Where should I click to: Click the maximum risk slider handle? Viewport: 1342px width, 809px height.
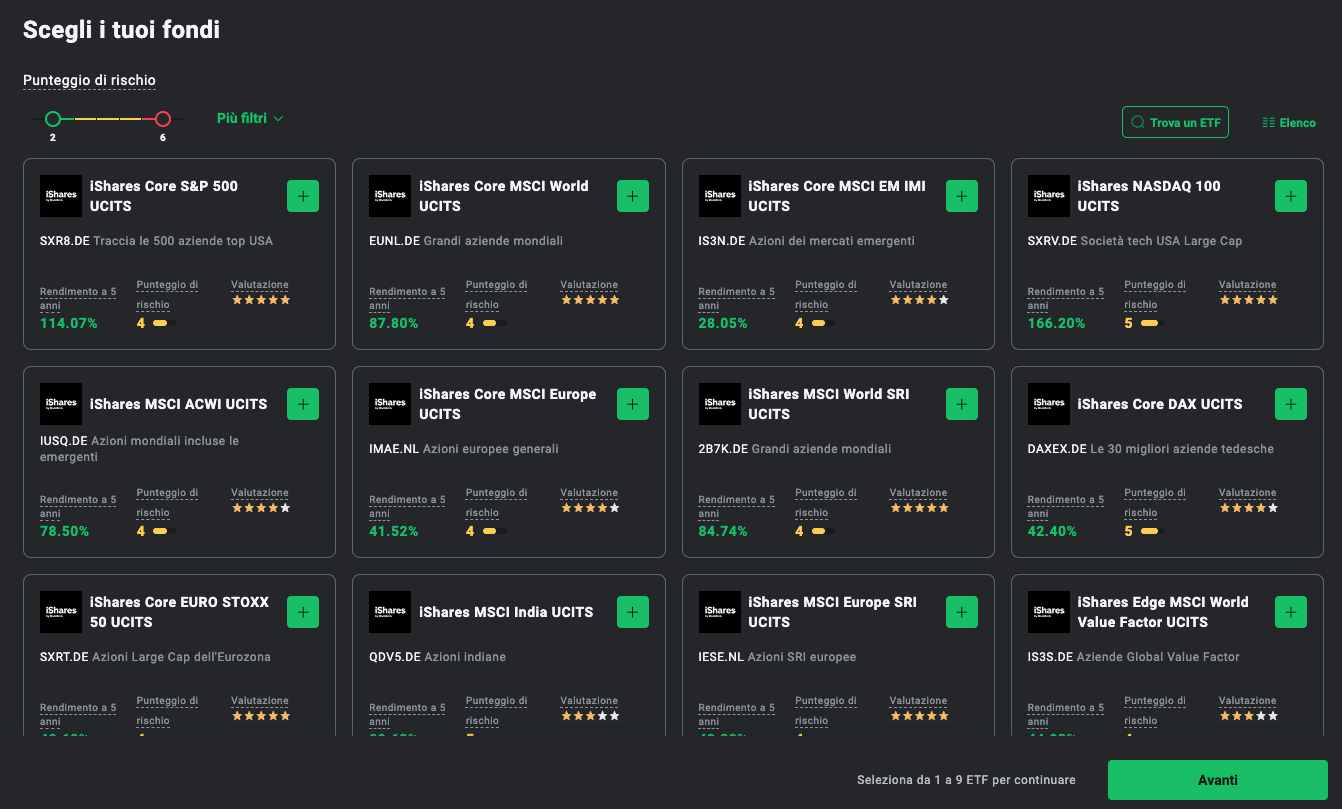tap(163, 119)
